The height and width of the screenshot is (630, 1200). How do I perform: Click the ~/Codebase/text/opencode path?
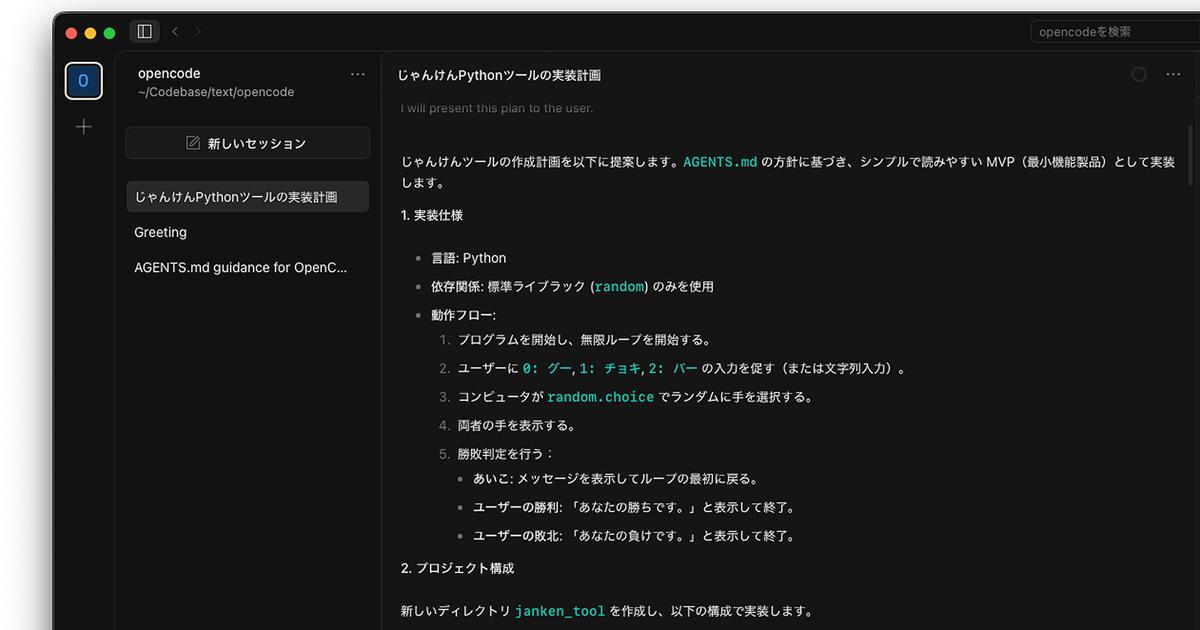click(216, 92)
